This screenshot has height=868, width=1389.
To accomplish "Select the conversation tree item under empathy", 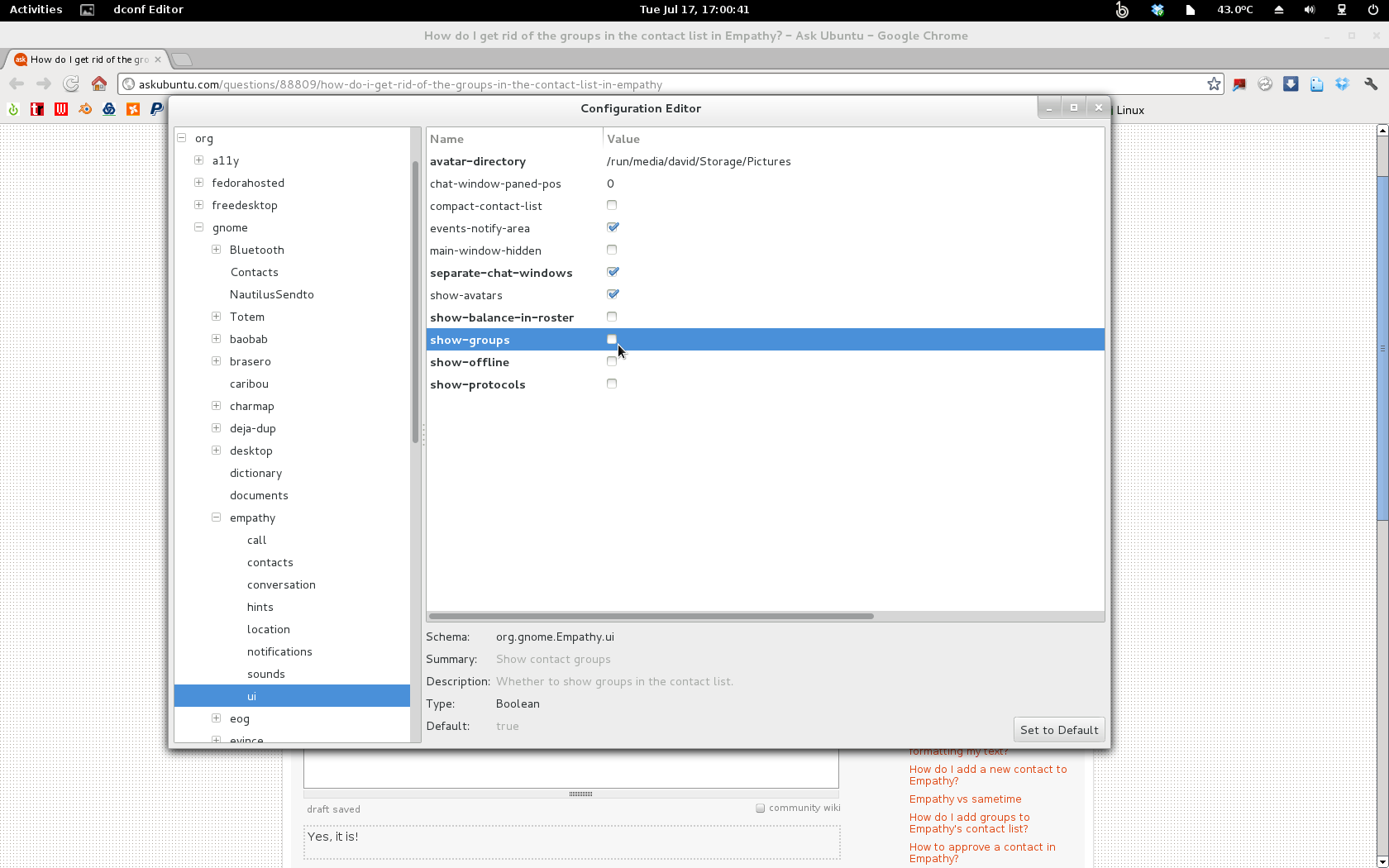I will click(x=281, y=584).
